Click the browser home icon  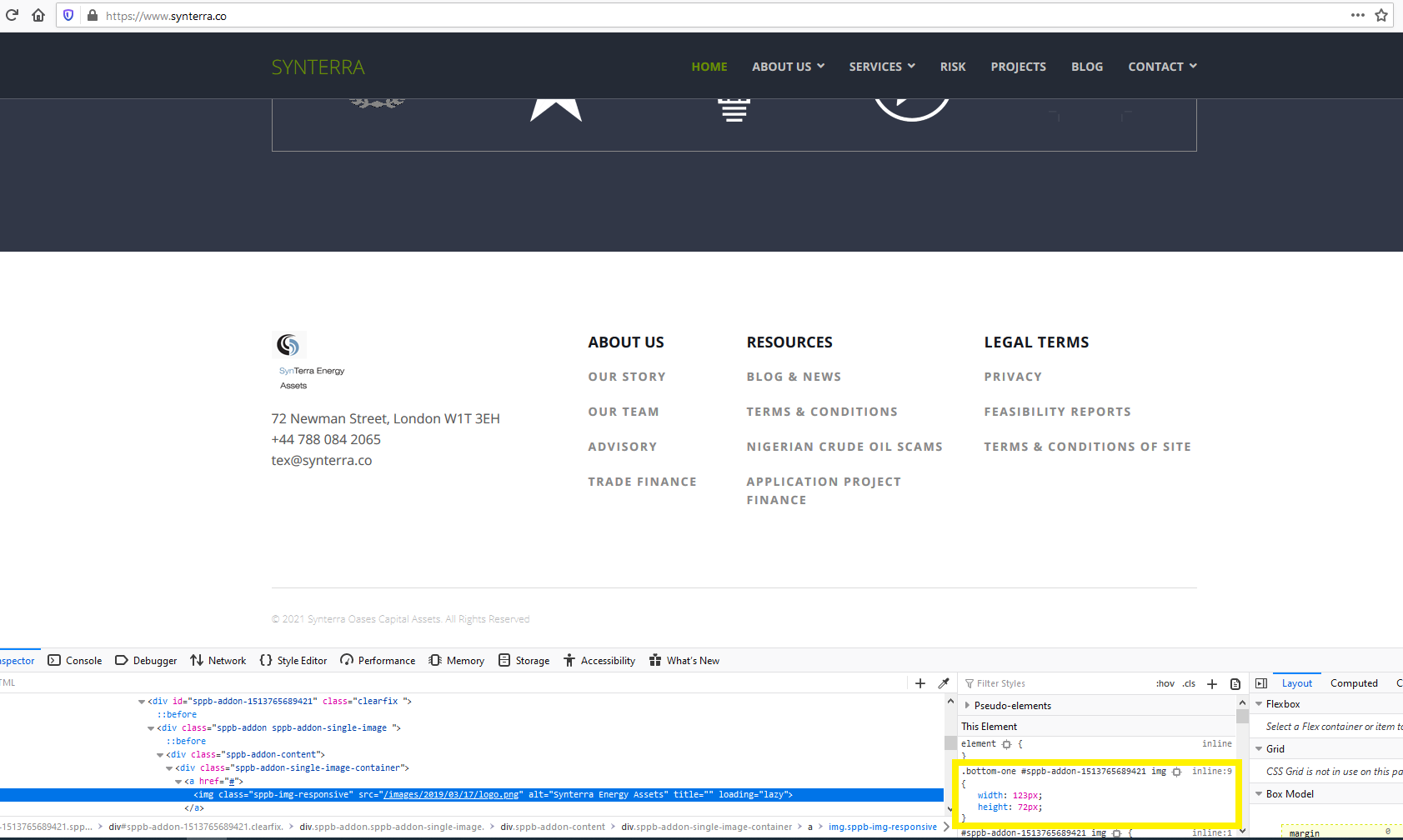pyautogui.click(x=38, y=15)
